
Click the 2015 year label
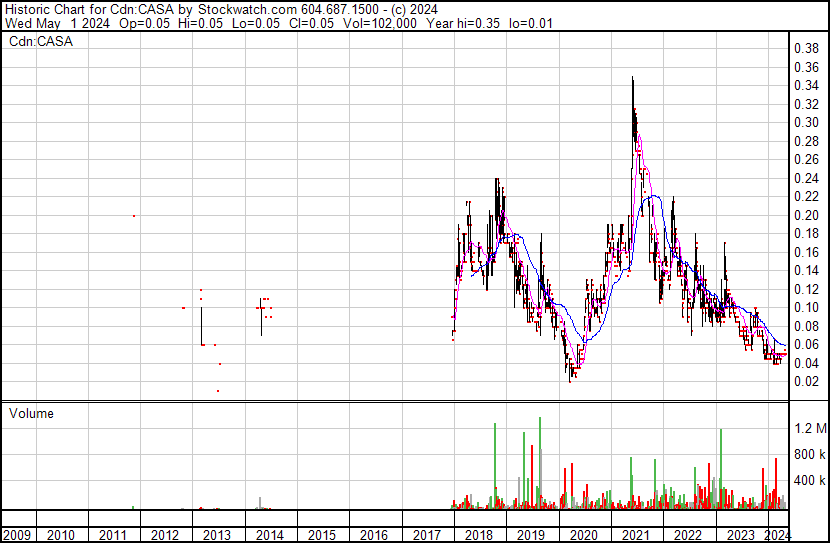[322, 535]
